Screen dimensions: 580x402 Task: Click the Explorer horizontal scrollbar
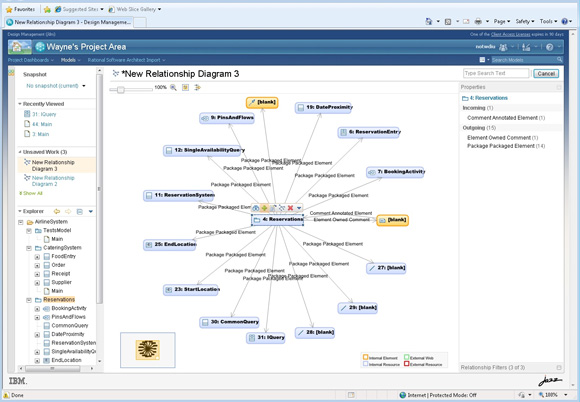[x=52, y=368]
